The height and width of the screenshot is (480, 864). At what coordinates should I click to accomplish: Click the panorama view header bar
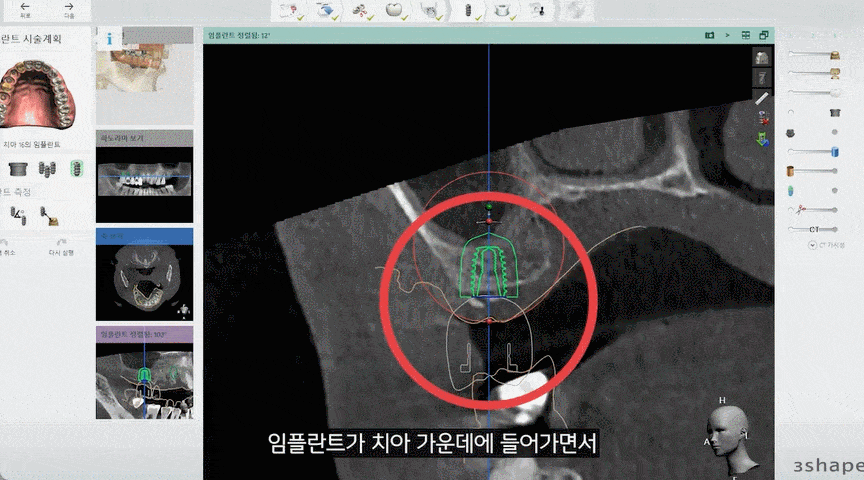click(145, 138)
